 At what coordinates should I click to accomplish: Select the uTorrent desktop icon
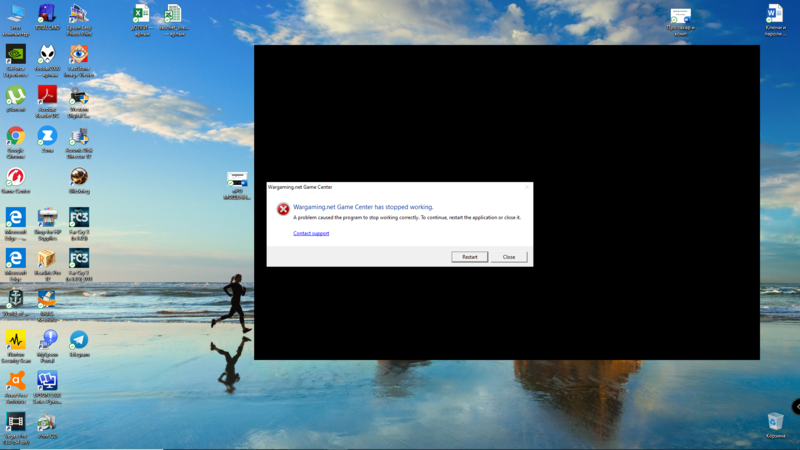tap(16, 96)
